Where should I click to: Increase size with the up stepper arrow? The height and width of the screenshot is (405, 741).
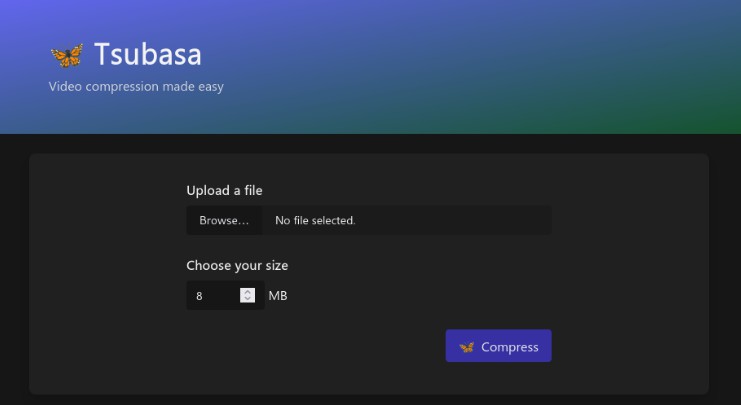(247, 292)
